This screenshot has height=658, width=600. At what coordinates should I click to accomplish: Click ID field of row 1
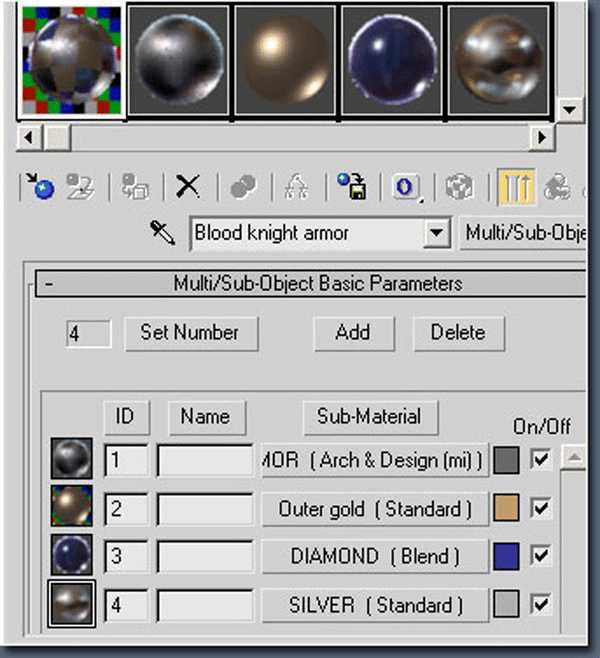[x=126, y=460]
